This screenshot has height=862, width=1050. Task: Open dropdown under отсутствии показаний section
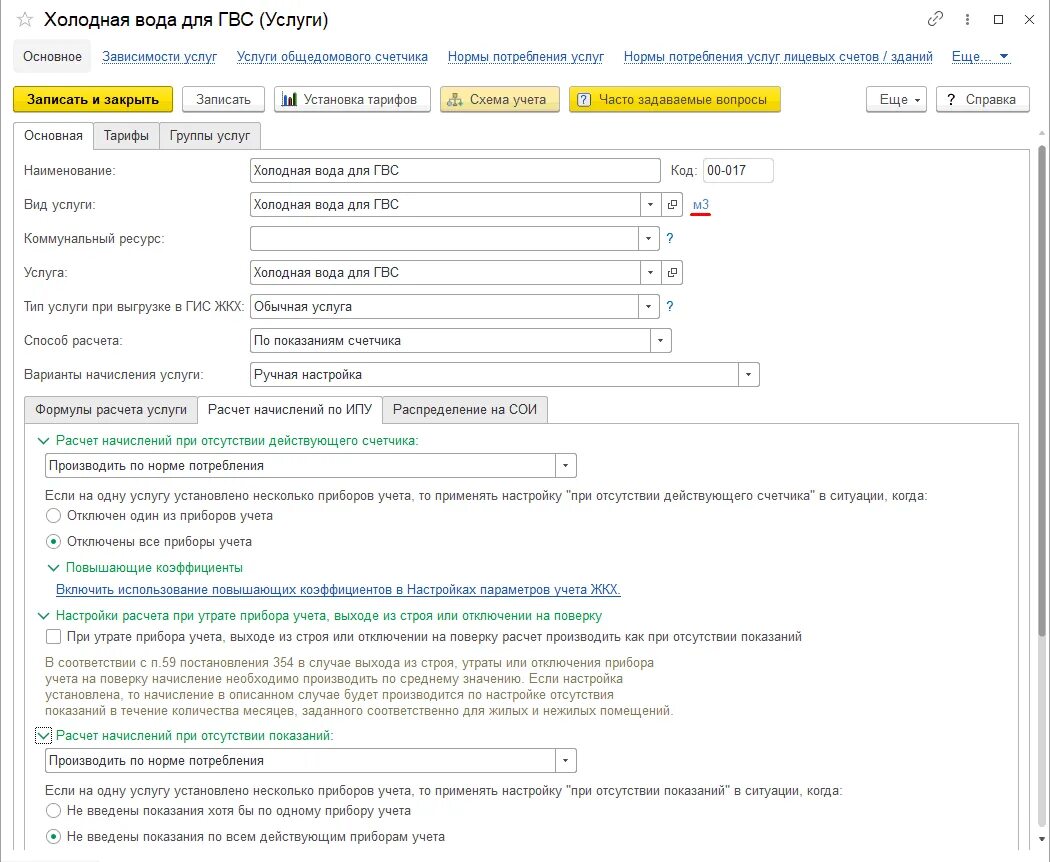tap(566, 761)
